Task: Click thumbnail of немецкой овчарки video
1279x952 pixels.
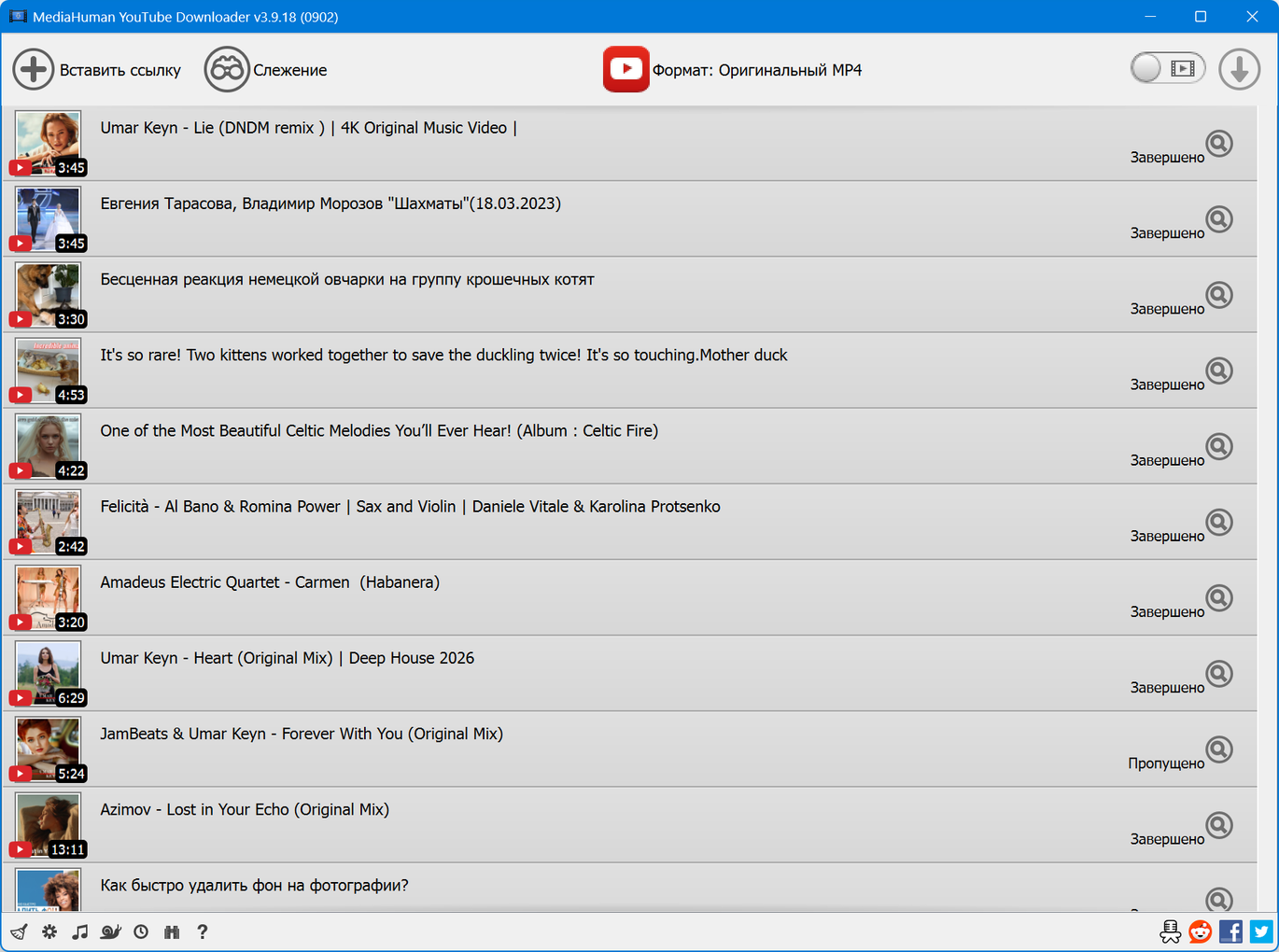Action: (49, 294)
